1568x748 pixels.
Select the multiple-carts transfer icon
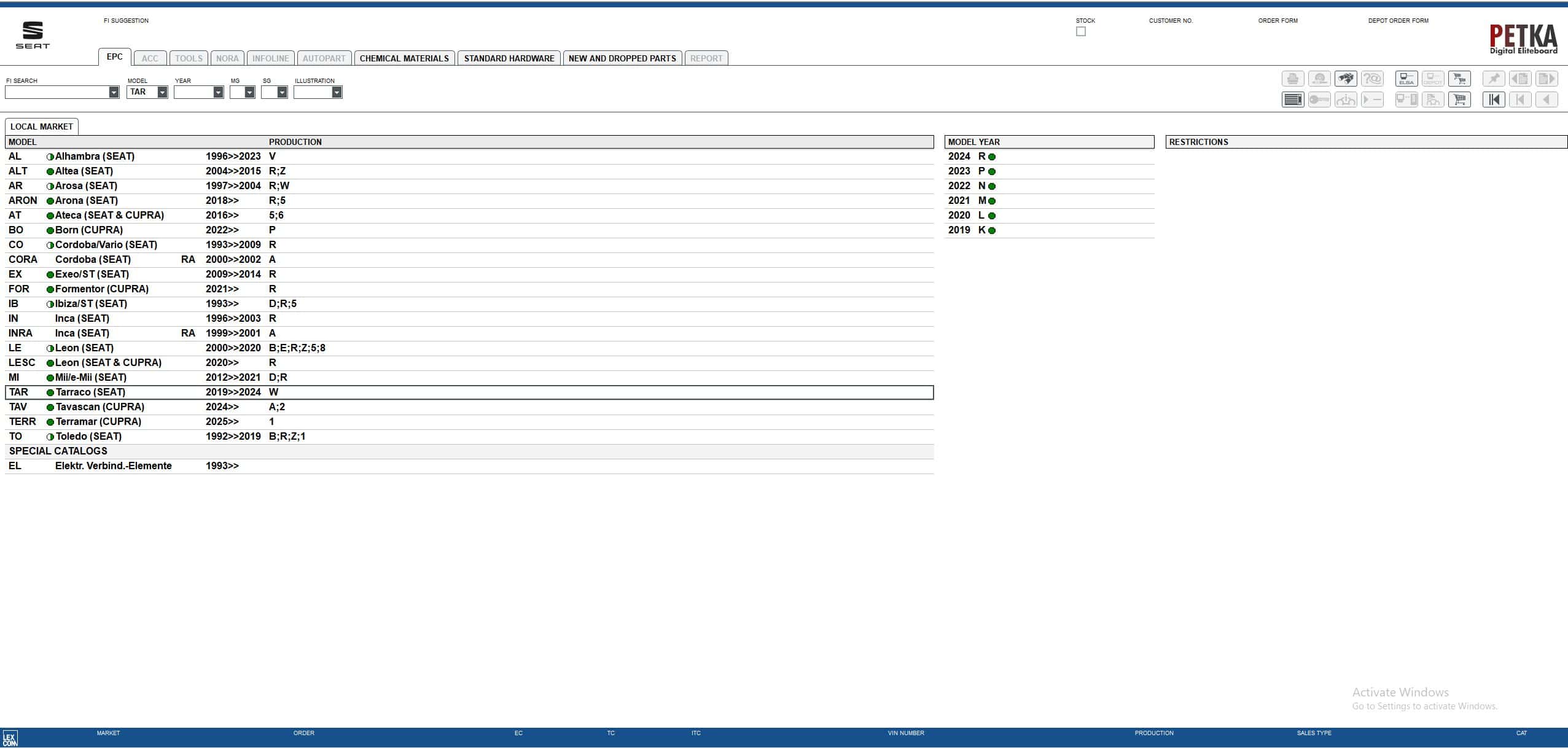point(1460,79)
